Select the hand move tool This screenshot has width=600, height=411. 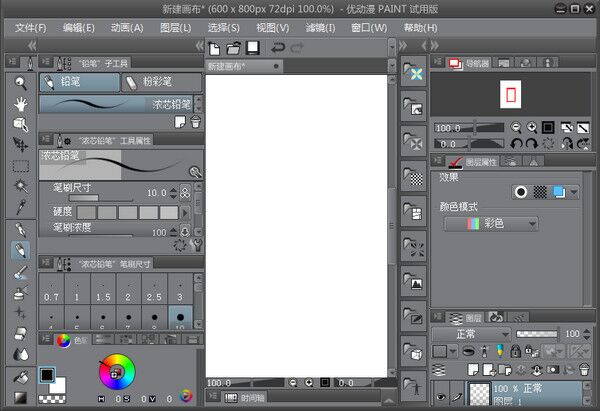20,104
